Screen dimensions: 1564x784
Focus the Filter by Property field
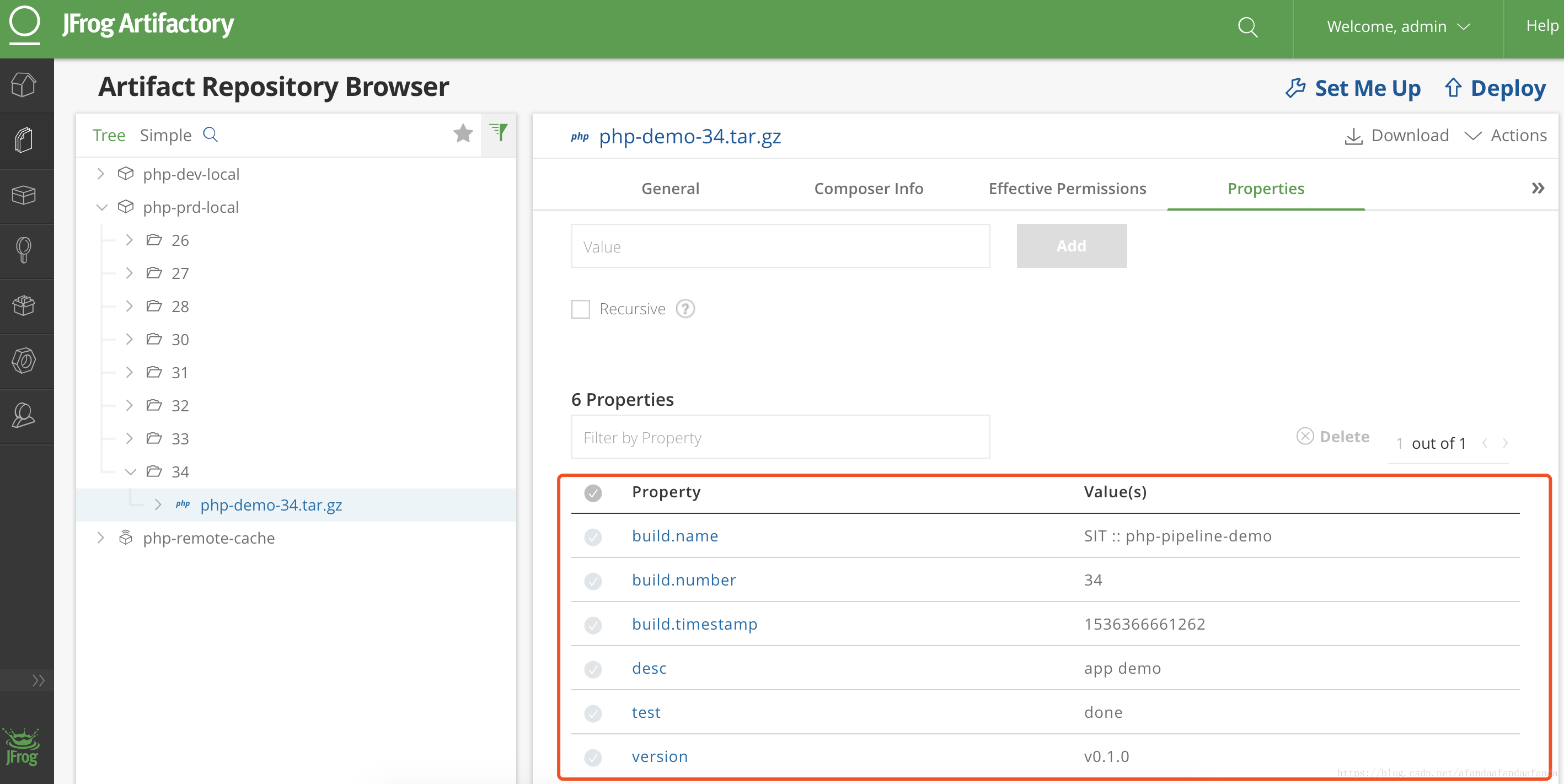(x=780, y=437)
